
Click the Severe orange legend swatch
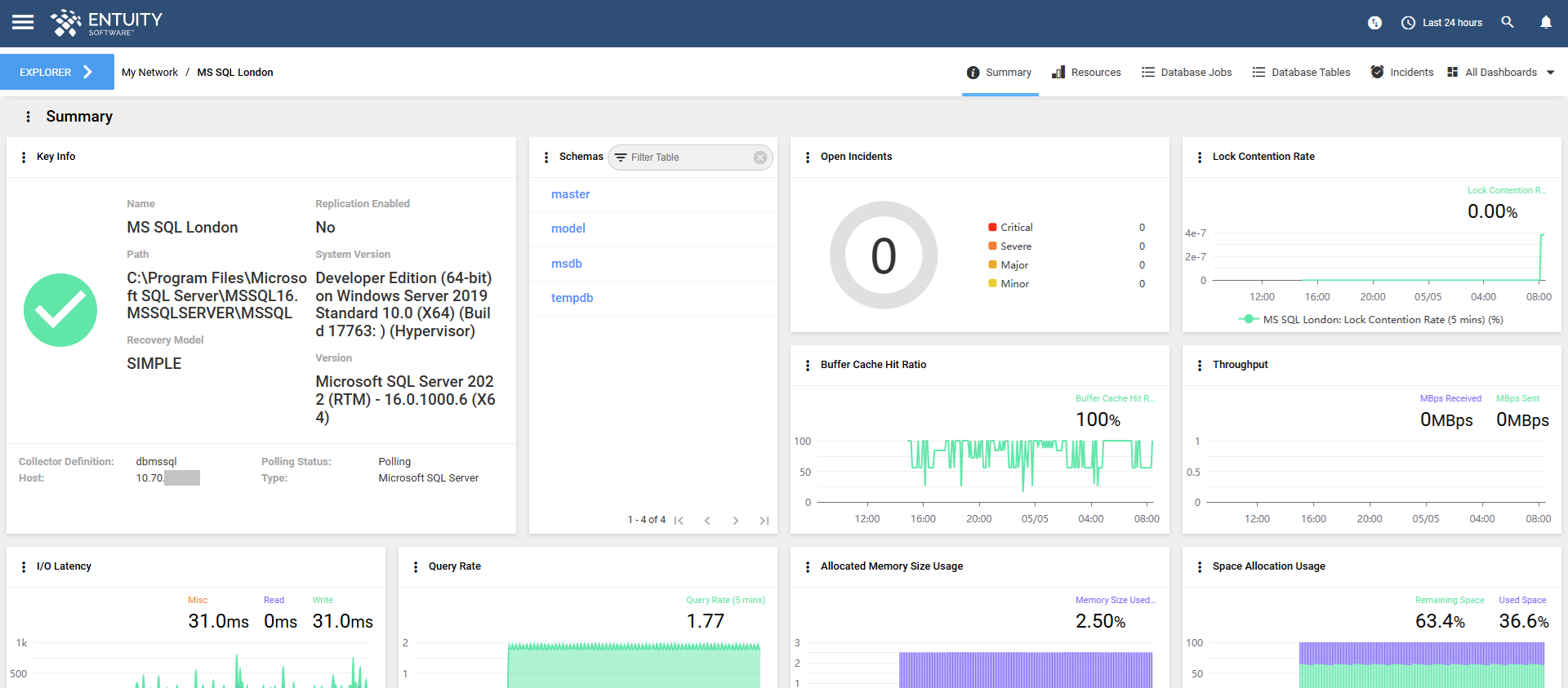point(992,246)
